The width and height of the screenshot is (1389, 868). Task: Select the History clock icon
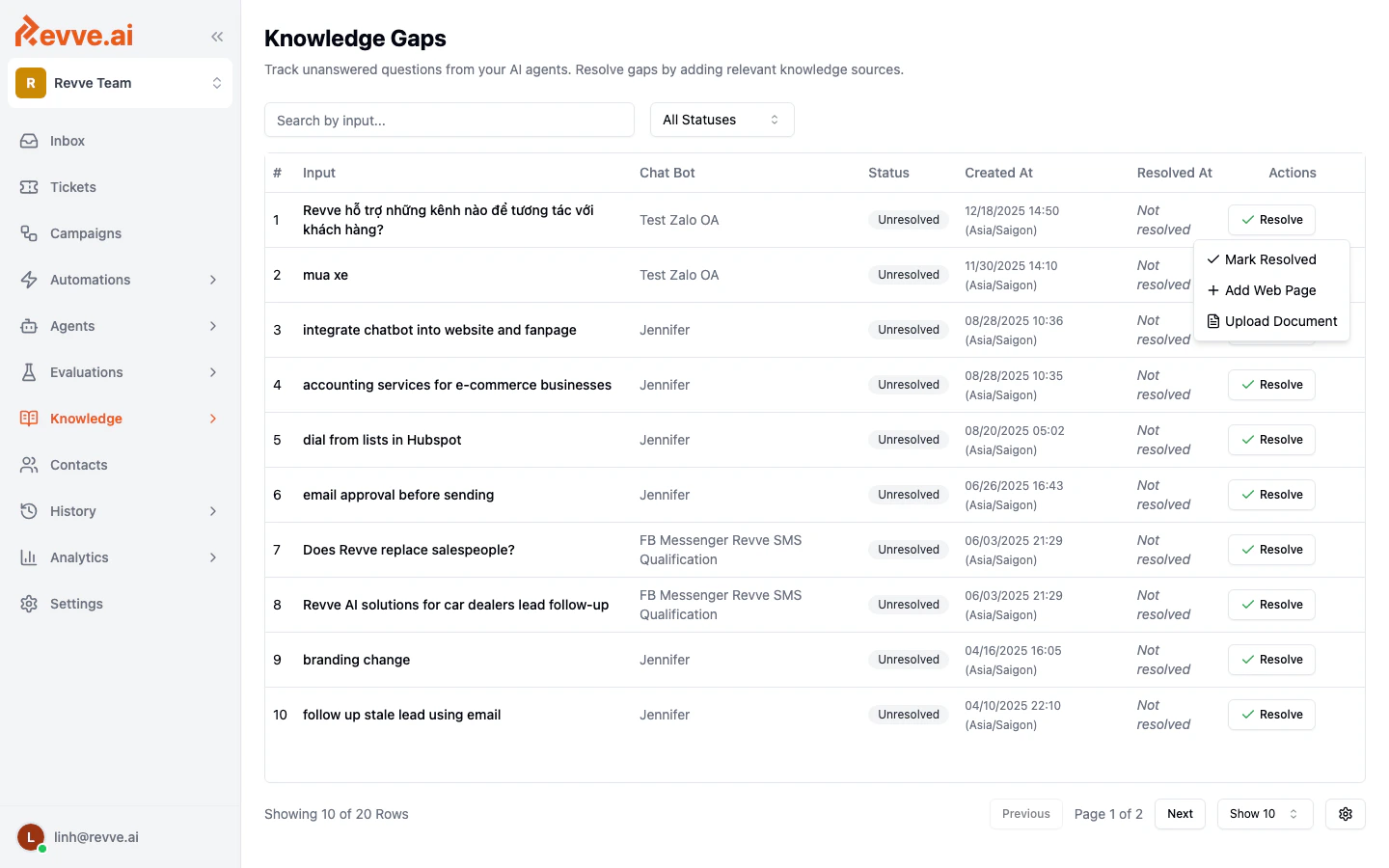pyautogui.click(x=29, y=511)
